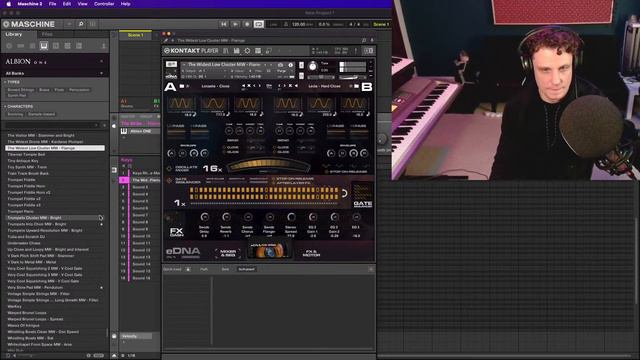Viewport: 640px width, 360px height.
Task: Select the Sounds icon in browser type row
Action: (x=32, y=46)
